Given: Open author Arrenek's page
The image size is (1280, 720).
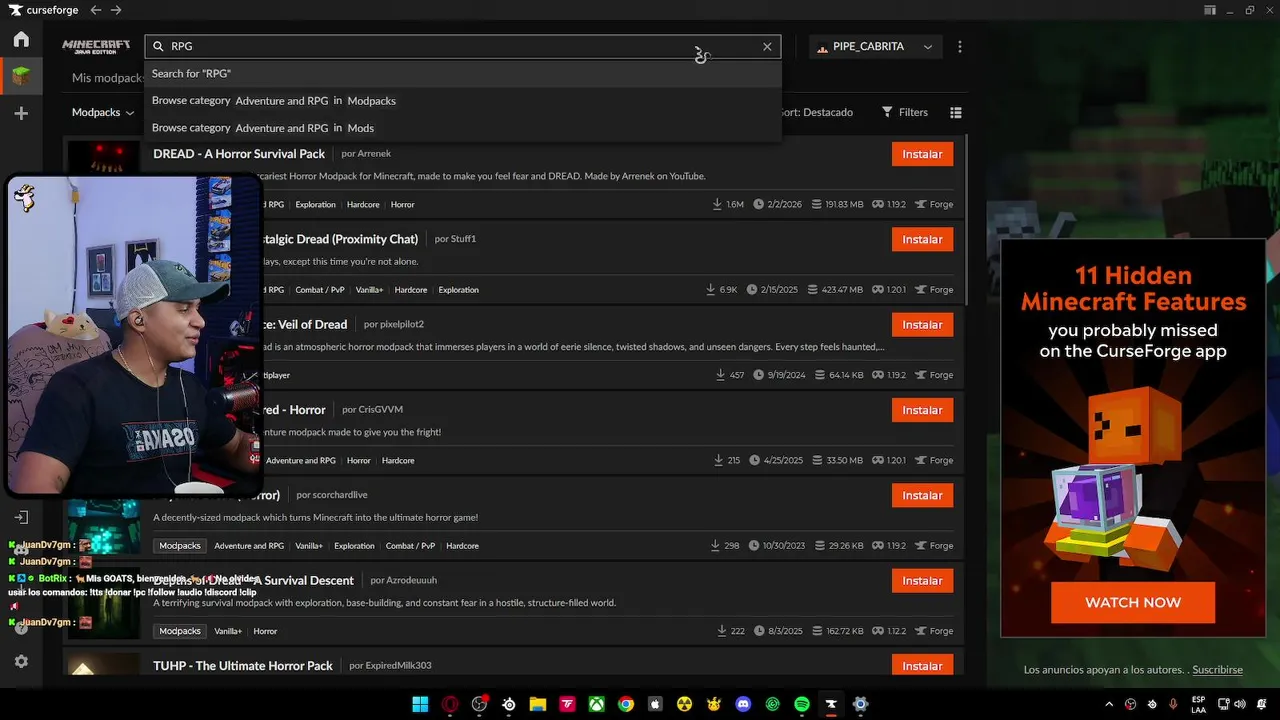Looking at the screenshot, I should click(x=374, y=154).
